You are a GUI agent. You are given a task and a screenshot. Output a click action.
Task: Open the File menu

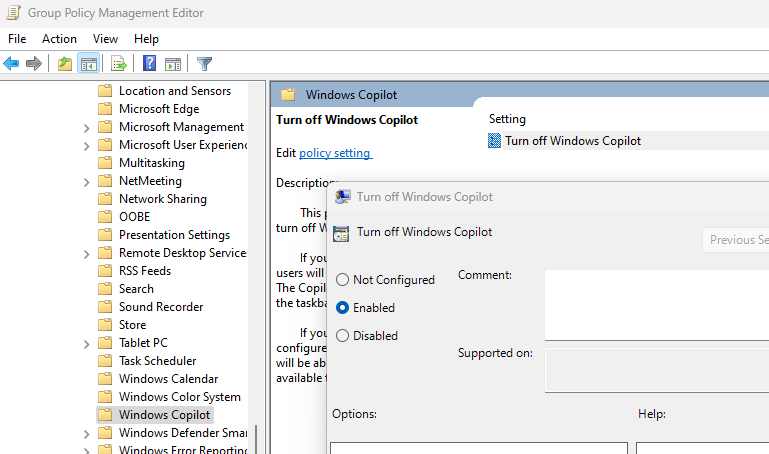point(17,39)
